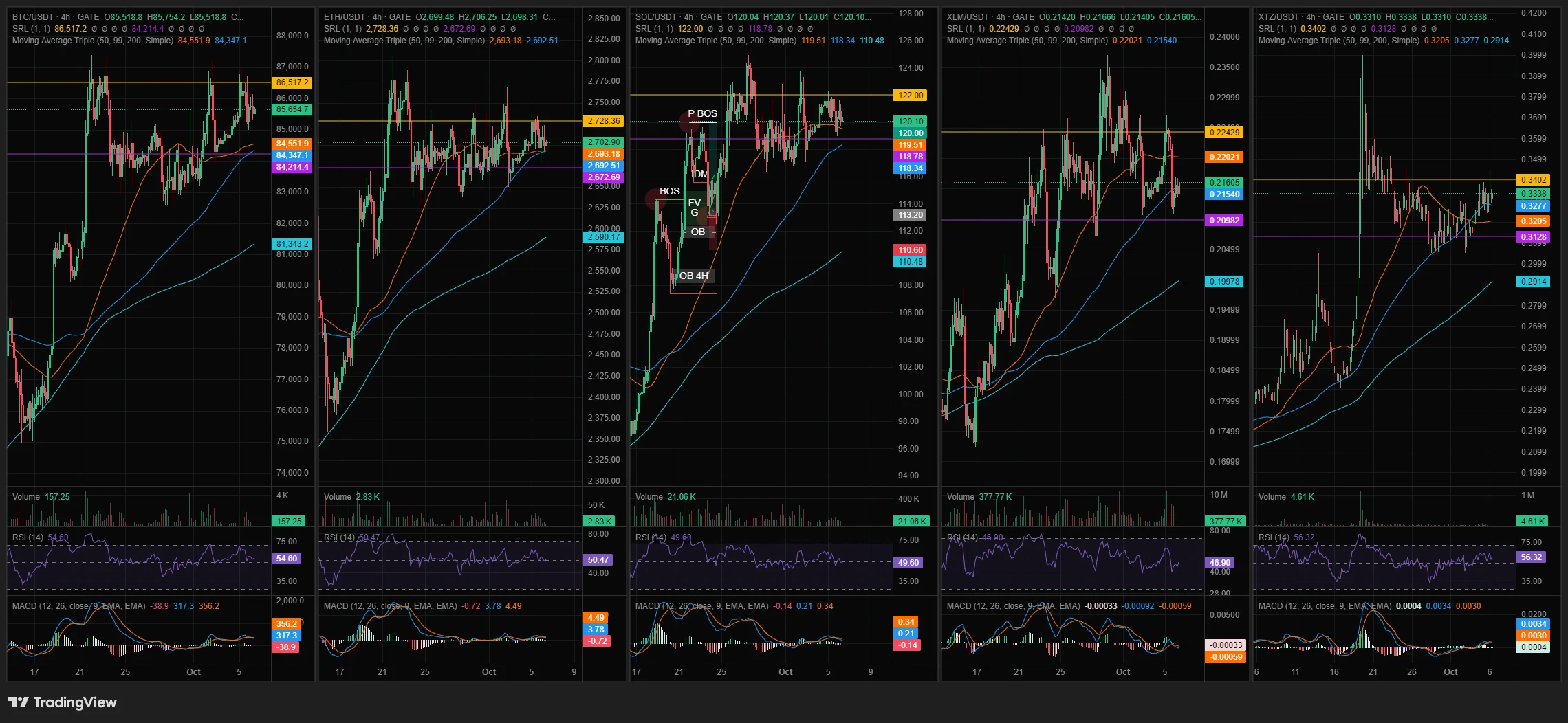Click the RSI value 46.90 label
The width and height of the screenshot is (1568, 723).
pos(1220,563)
